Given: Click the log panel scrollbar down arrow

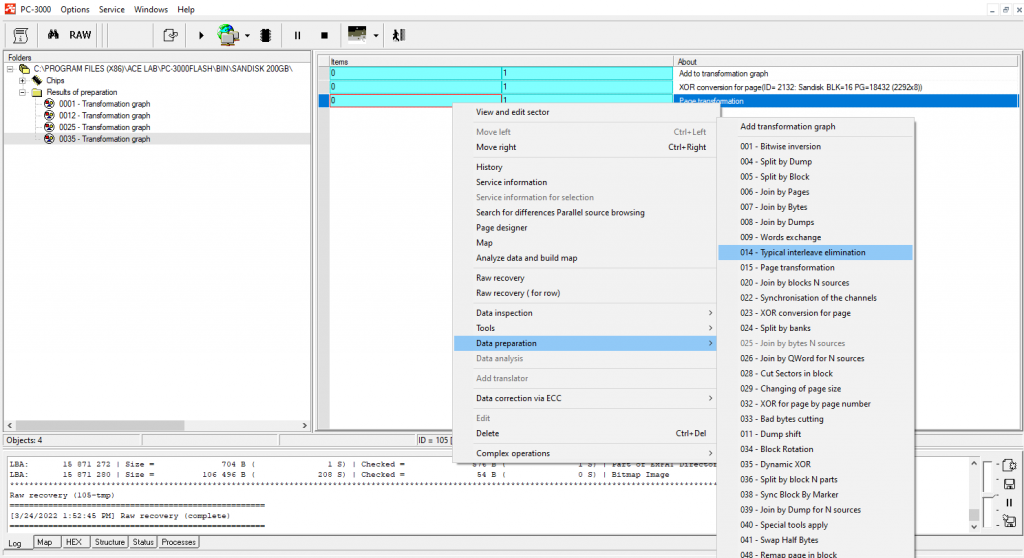Looking at the screenshot, I should click(974, 526).
